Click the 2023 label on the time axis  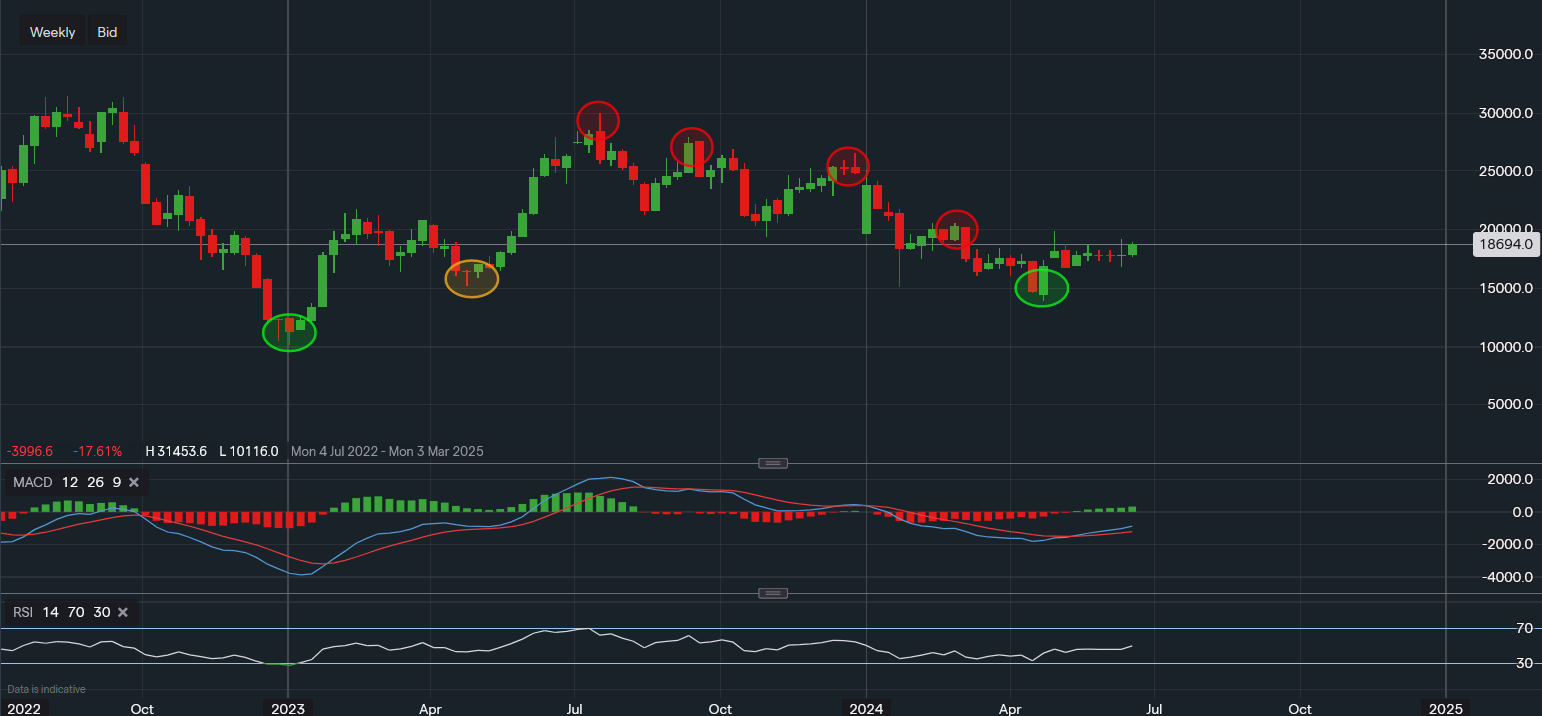point(288,709)
